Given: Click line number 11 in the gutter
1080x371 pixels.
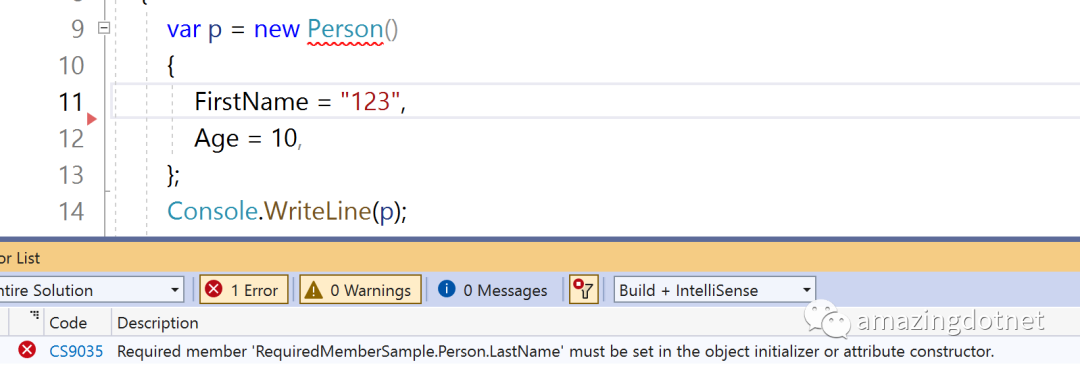Looking at the screenshot, I should click(x=71, y=102).
